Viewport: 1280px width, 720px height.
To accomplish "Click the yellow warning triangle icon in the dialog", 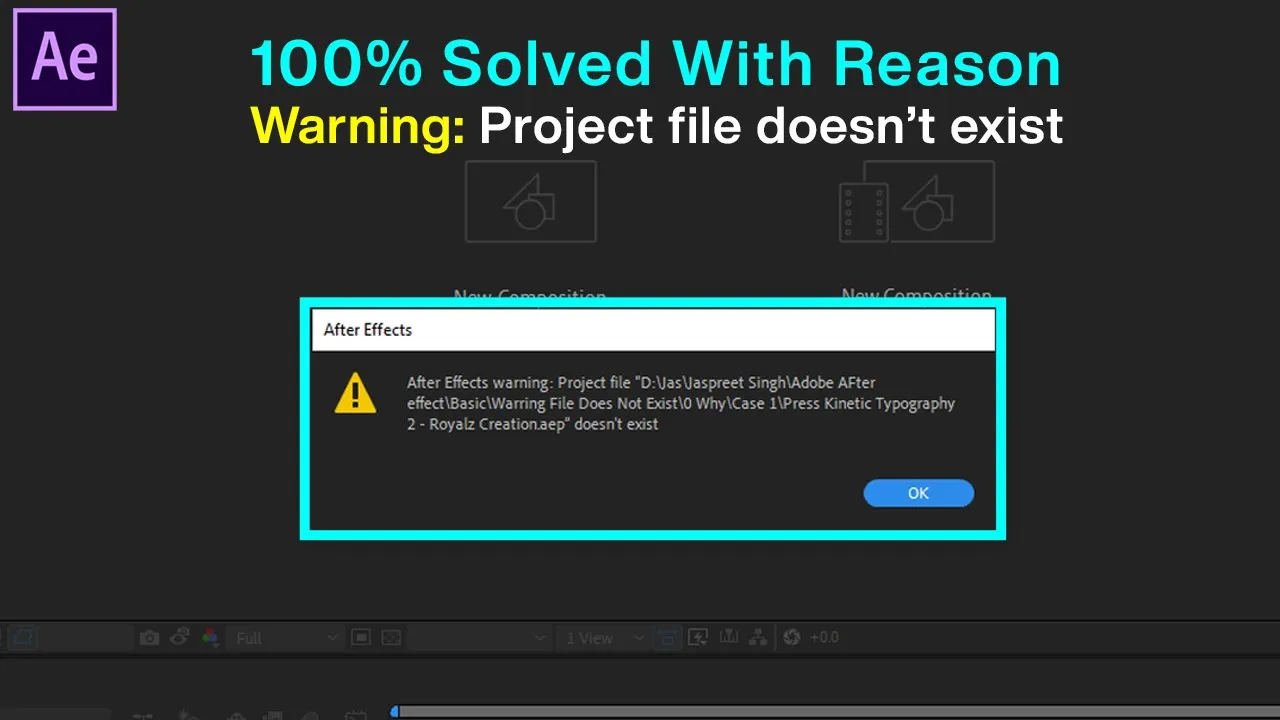I will pyautogui.click(x=355, y=393).
